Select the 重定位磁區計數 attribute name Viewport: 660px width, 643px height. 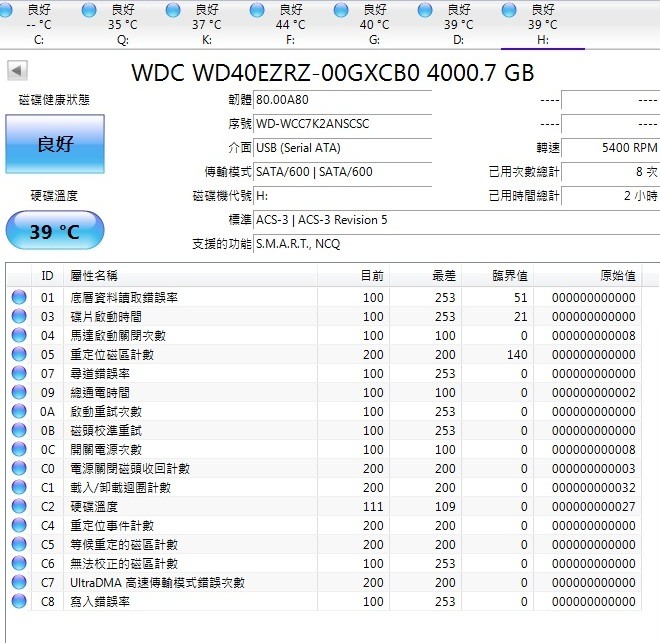point(112,354)
